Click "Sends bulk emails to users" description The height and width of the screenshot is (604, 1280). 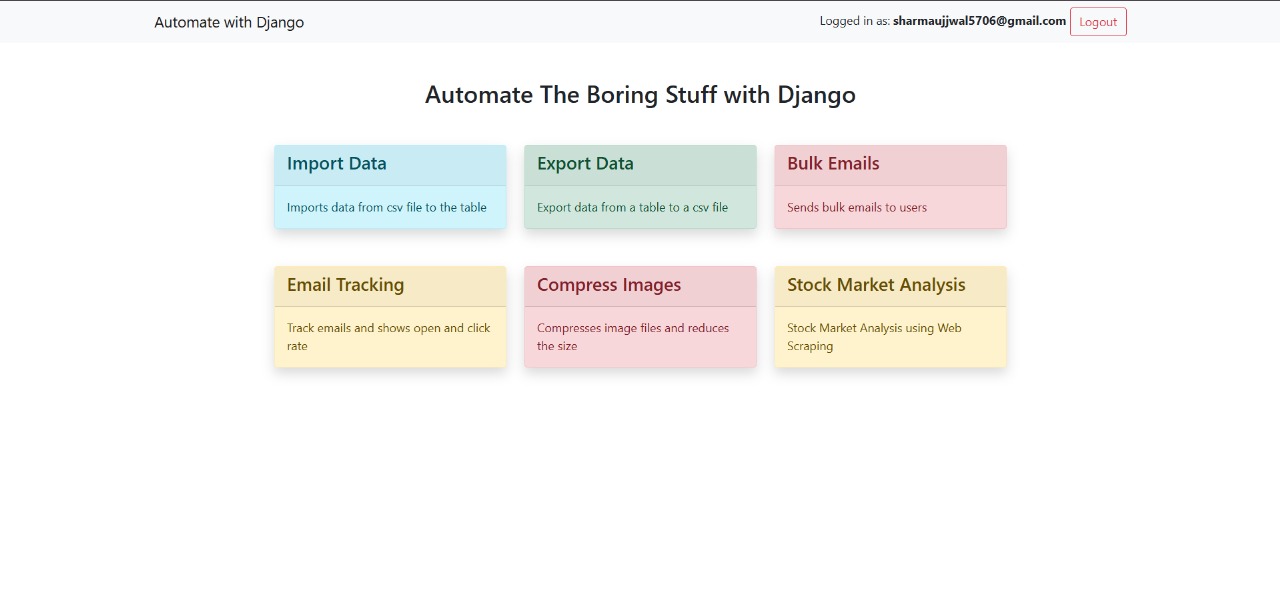(856, 208)
